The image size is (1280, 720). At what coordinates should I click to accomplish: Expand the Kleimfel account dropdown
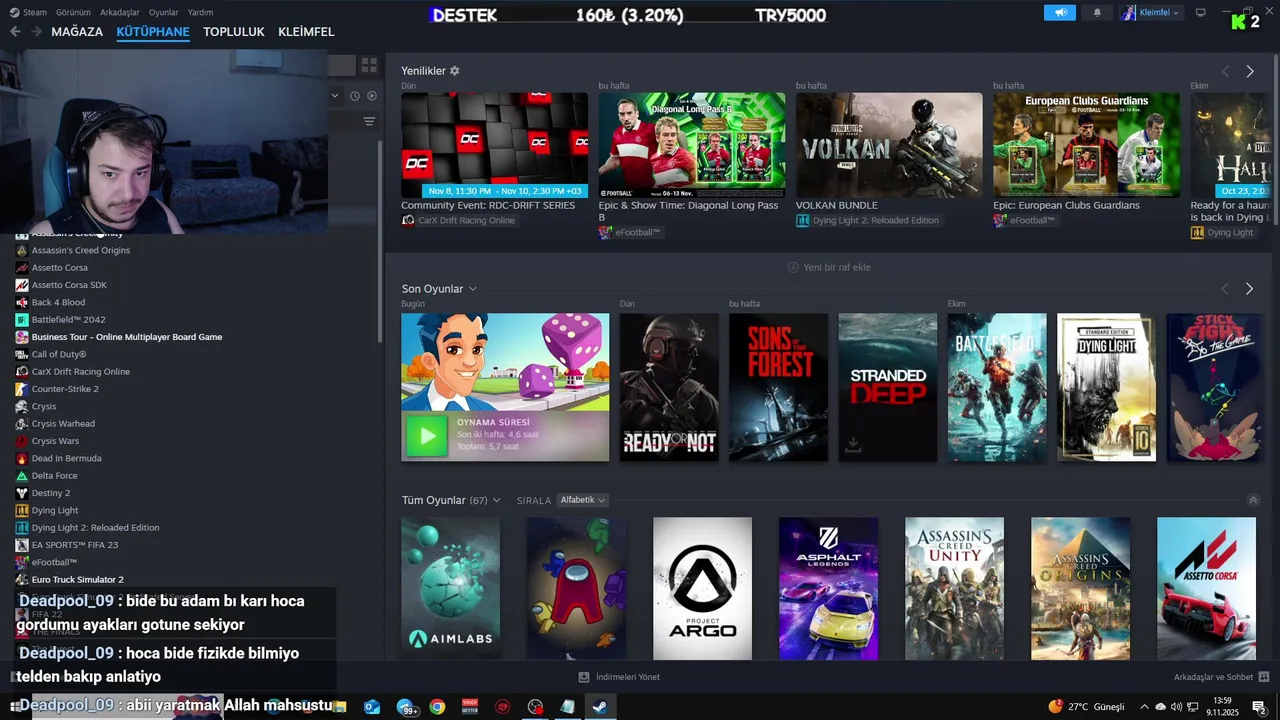[1152, 13]
